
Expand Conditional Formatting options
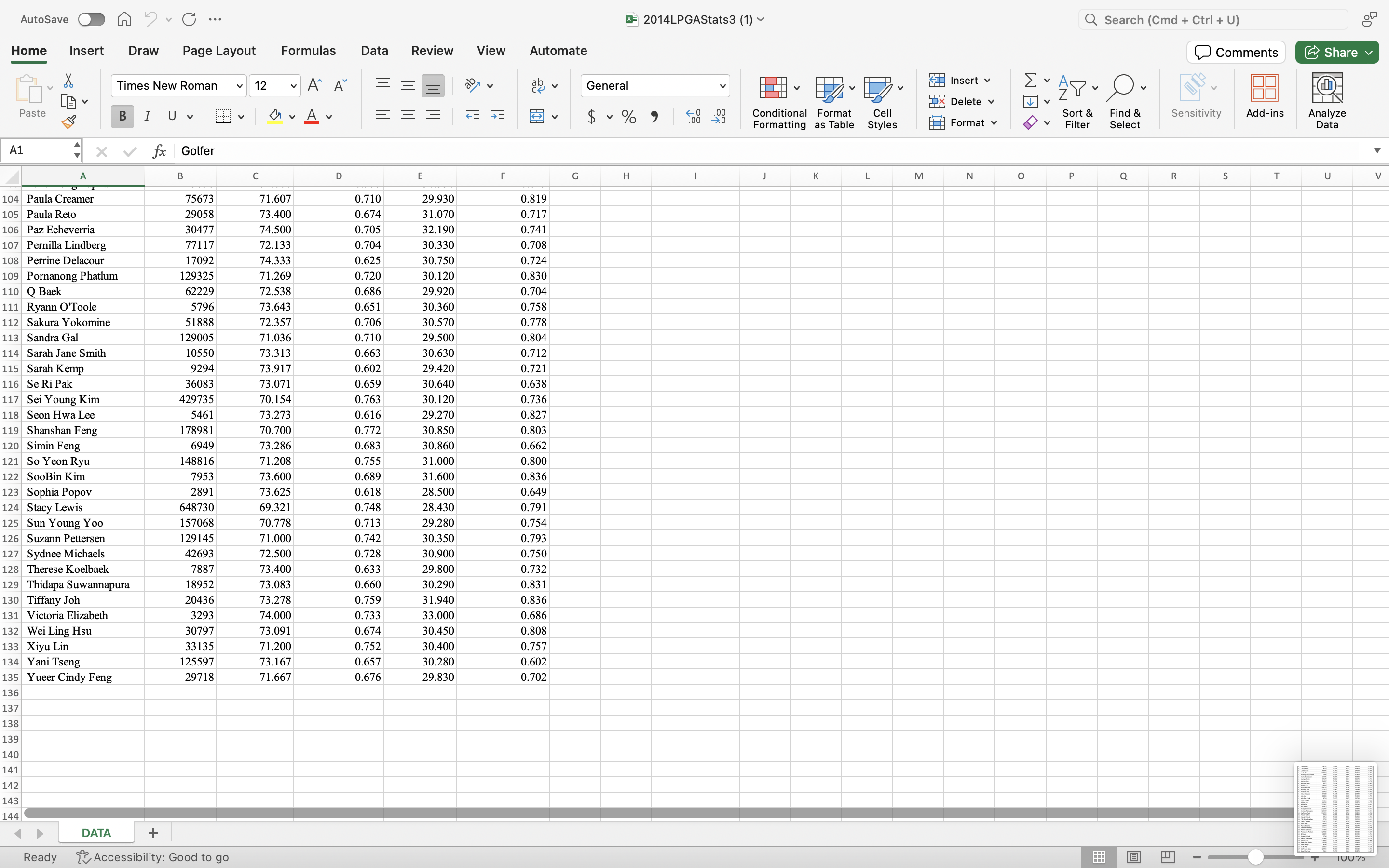[x=797, y=88]
